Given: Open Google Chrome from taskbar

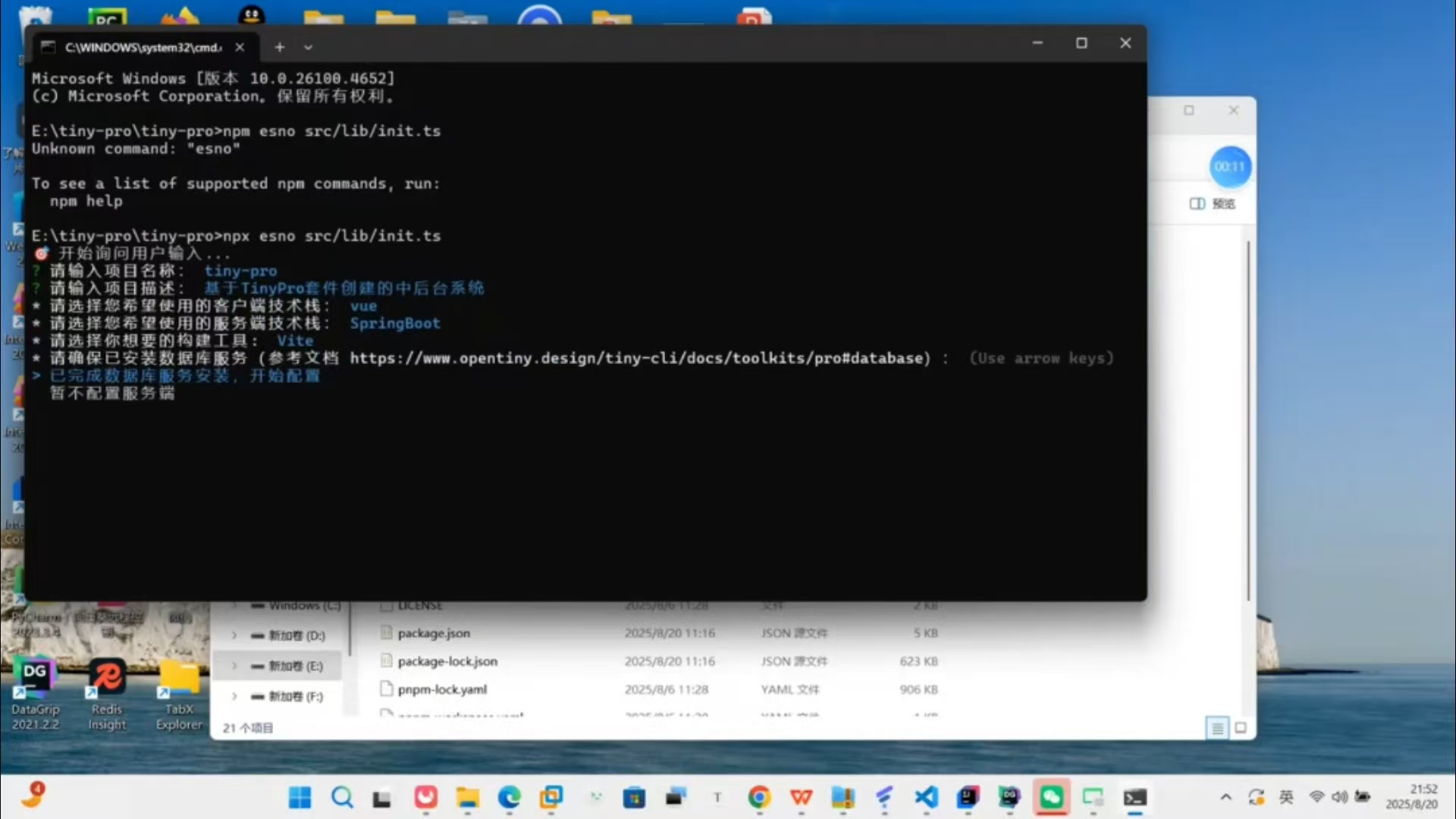Looking at the screenshot, I should coord(758,797).
